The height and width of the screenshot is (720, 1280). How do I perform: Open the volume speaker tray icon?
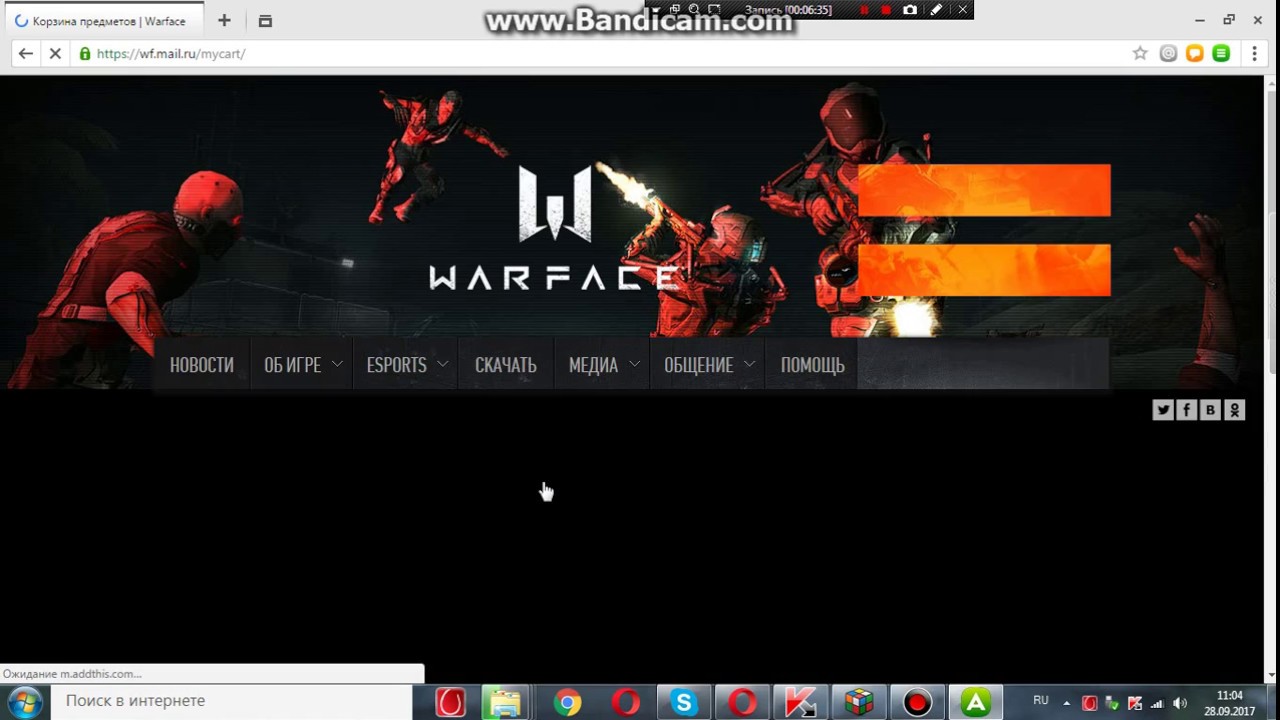(1180, 703)
